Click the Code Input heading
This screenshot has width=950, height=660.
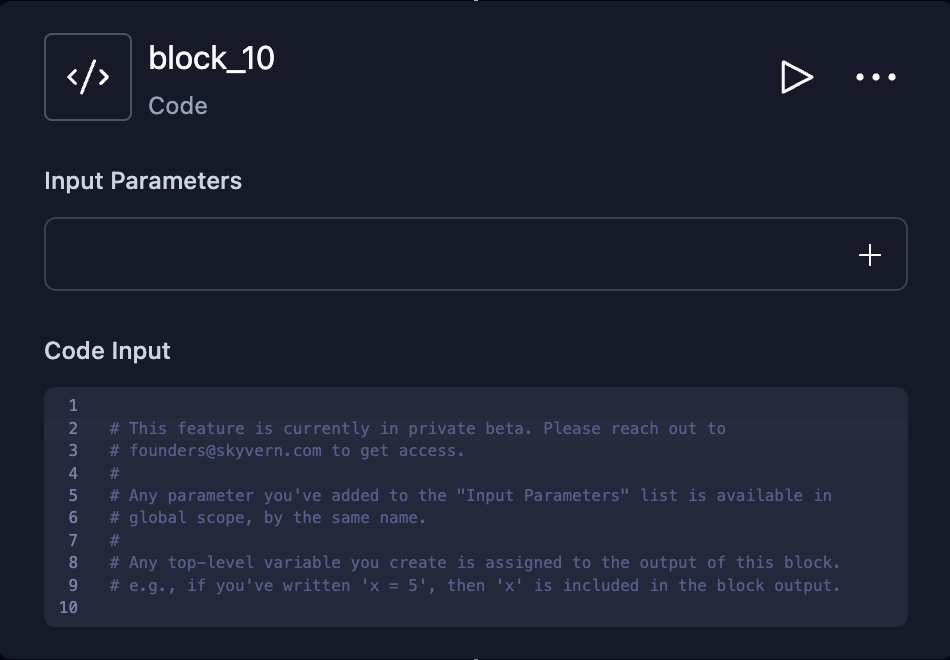(107, 351)
